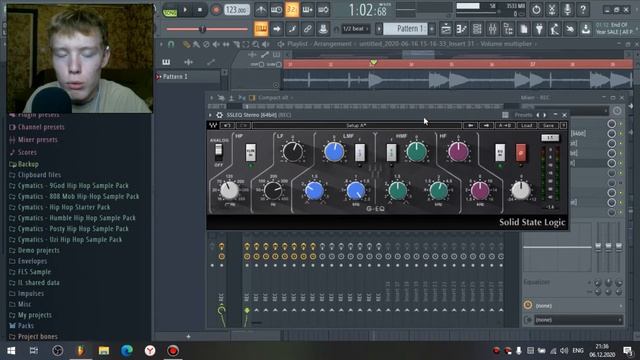The image size is (640, 360).
Task: Open the My projects folder
Action: pos(34,315)
